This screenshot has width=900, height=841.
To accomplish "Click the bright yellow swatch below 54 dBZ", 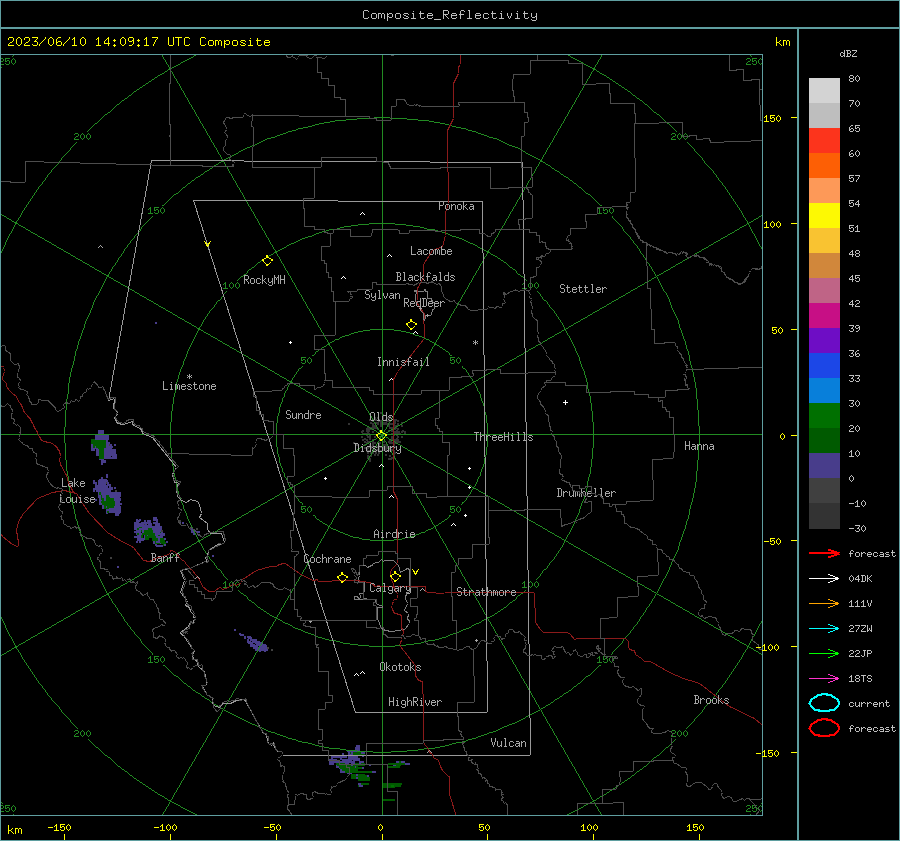I will tap(824, 216).
